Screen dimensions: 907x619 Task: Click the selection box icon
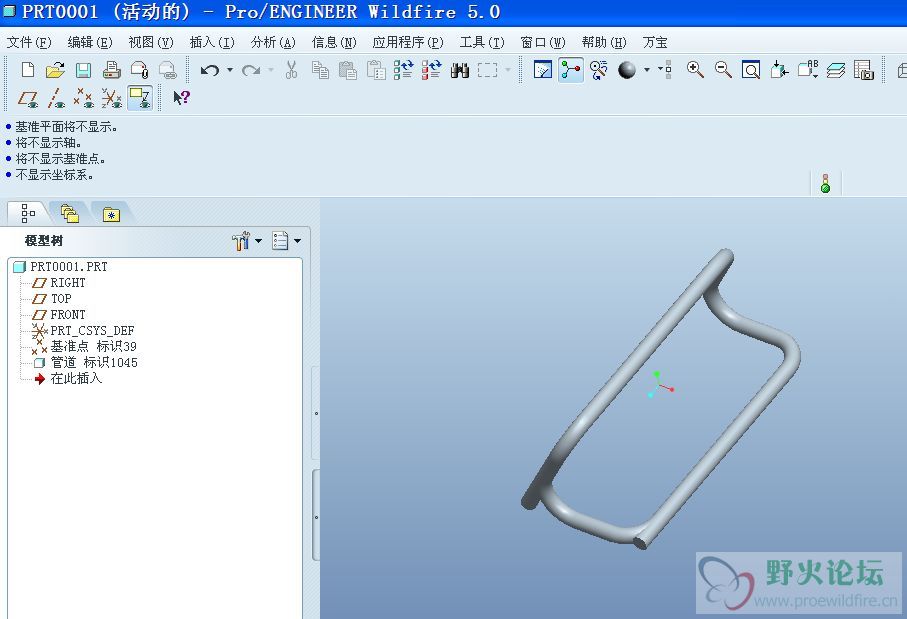[487, 70]
